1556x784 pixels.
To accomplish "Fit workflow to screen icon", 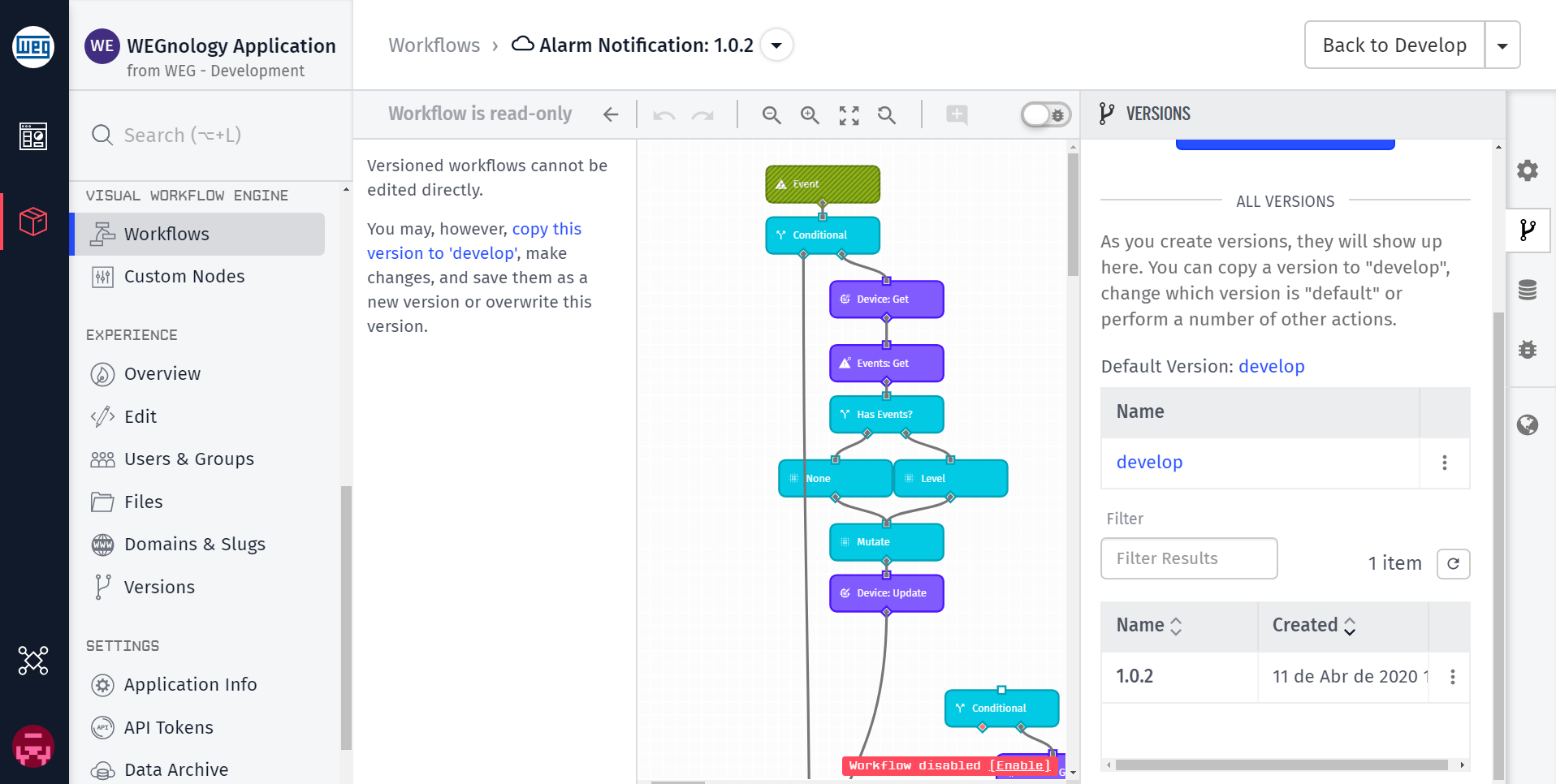I will pos(849,115).
